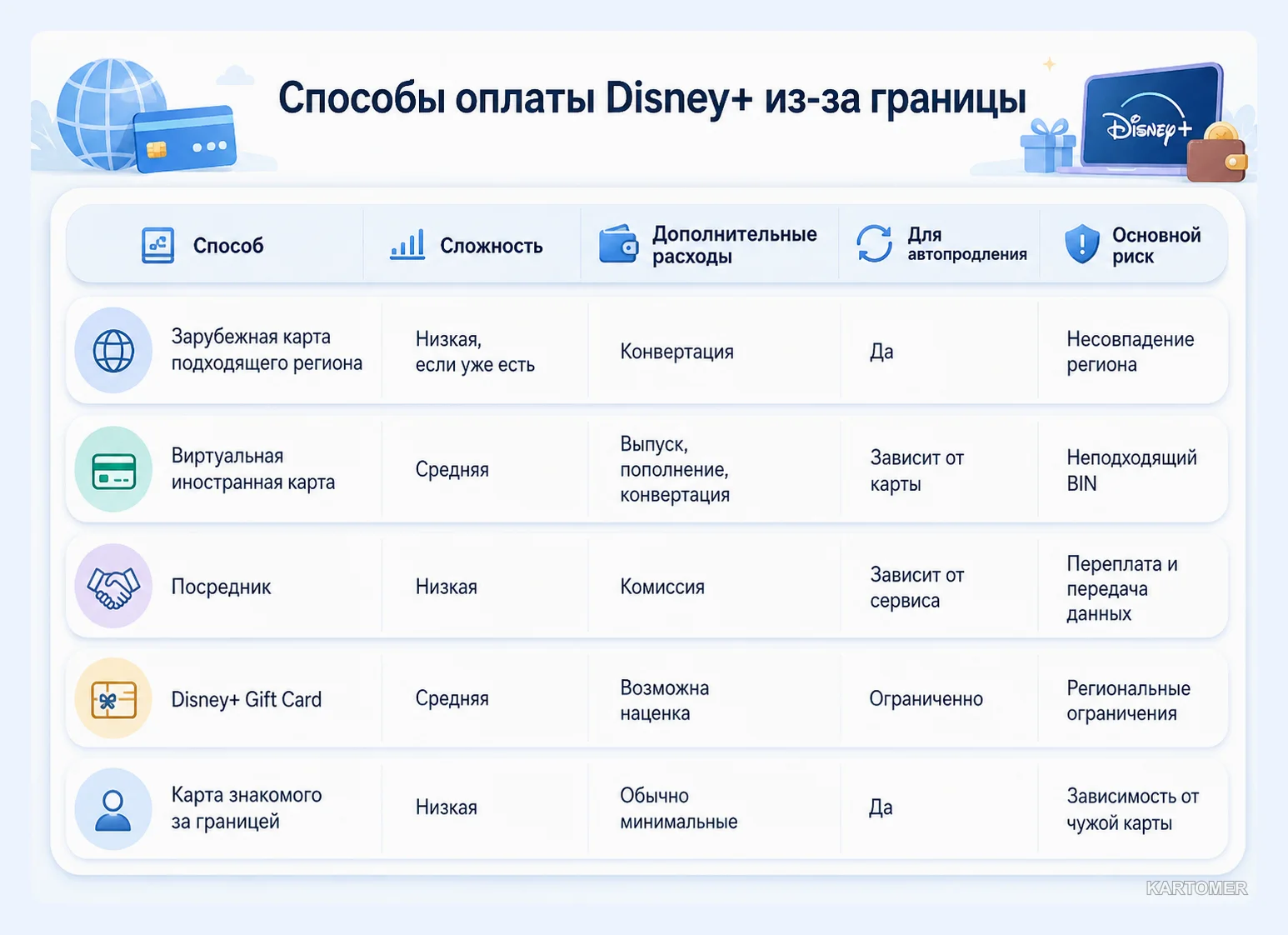The width and height of the screenshot is (1288, 935).
Task: Click 'Карта знакомого за границей' text
Action: [247, 808]
